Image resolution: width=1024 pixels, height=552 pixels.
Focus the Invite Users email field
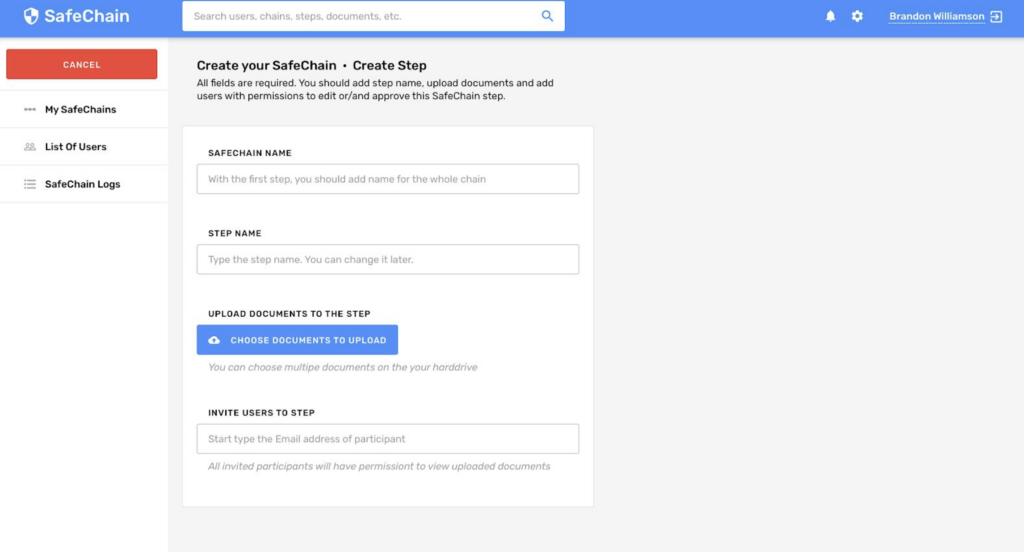coord(387,439)
